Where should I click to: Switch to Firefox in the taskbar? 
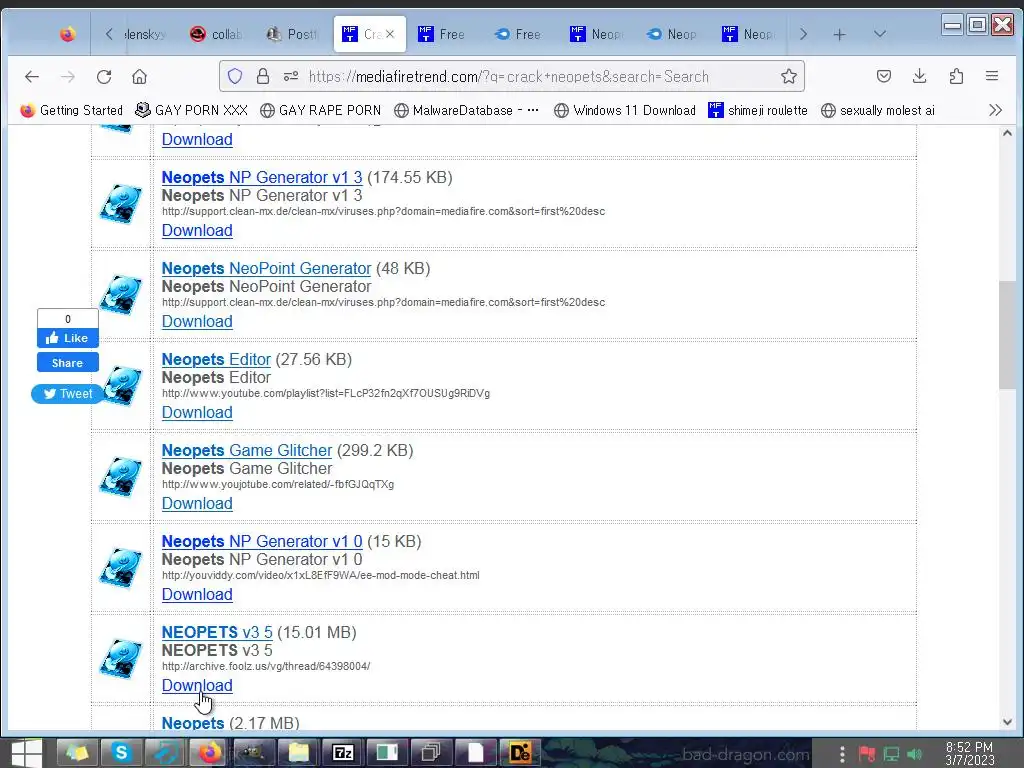coord(210,753)
